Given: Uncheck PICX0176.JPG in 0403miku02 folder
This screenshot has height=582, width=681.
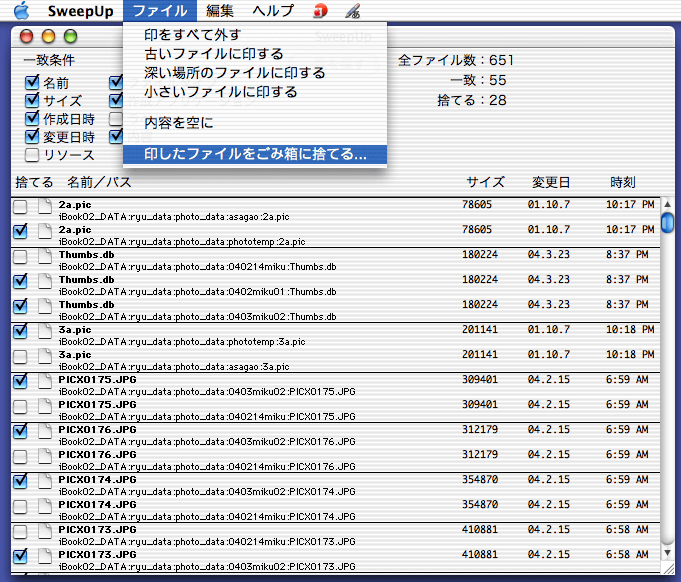Looking at the screenshot, I should (20, 431).
